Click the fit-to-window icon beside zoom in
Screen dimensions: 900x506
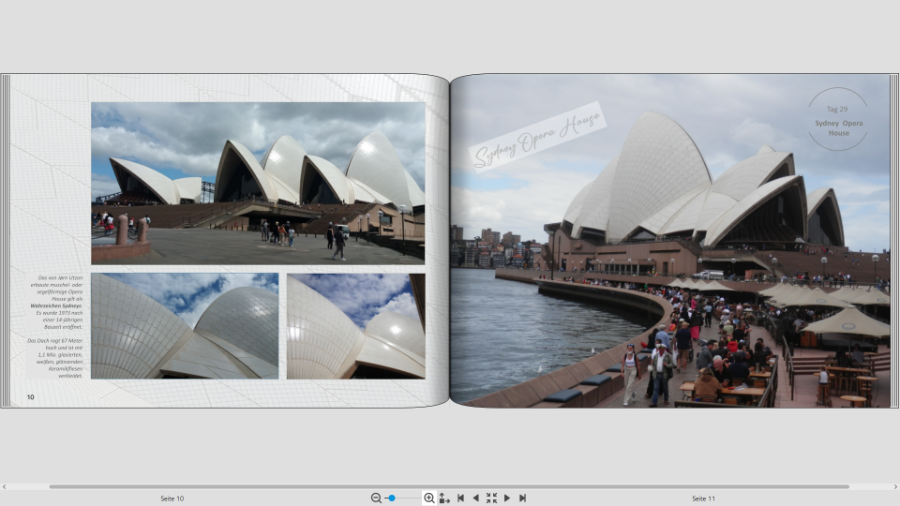(444, 498)
